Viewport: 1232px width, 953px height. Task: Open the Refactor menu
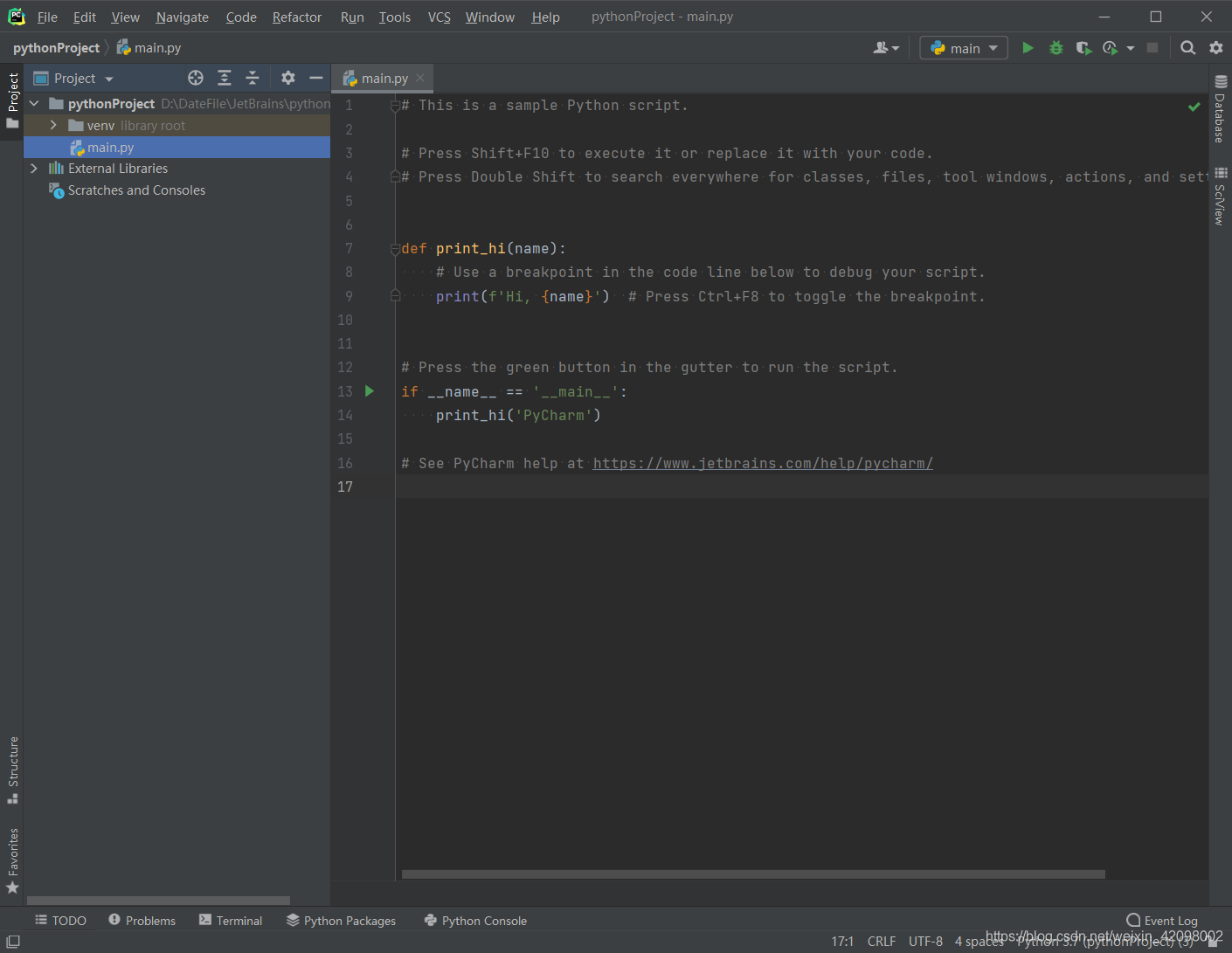(x=296, y=17)
